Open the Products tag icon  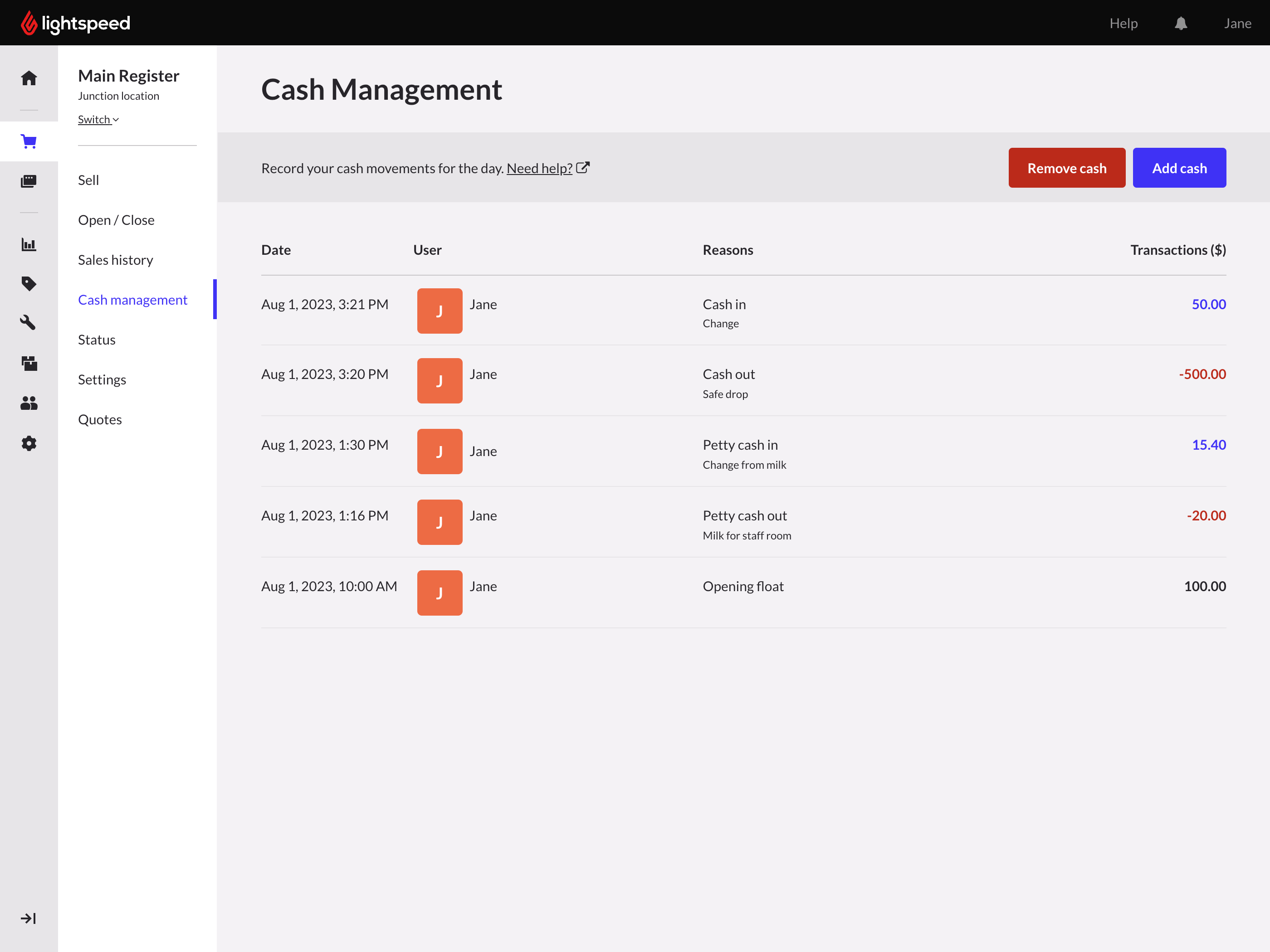(x=29, y=283)
